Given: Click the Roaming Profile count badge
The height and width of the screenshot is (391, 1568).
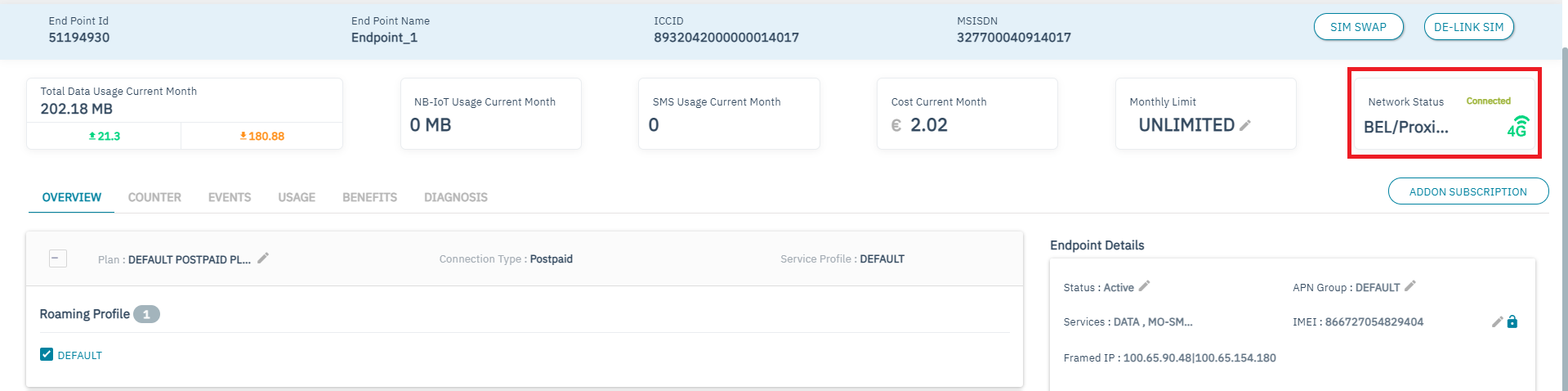Looking at the screenshot, I should [x=146, y=314].
